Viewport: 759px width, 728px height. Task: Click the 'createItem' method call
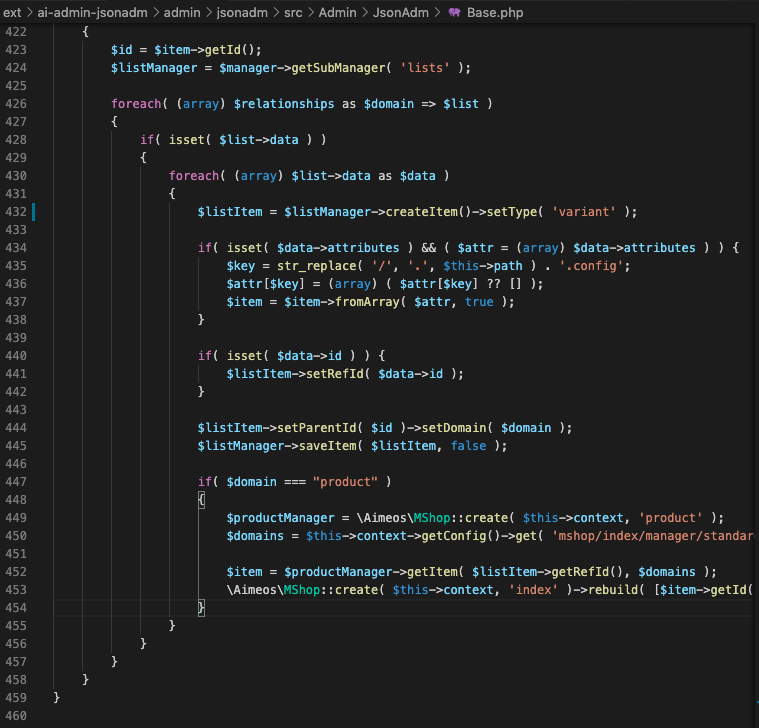coord(422,212)
